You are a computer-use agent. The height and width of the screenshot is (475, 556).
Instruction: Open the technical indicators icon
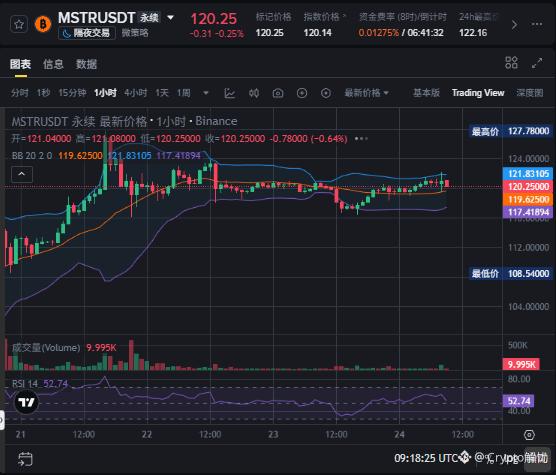pyautogui.click(x=230, y=93)
